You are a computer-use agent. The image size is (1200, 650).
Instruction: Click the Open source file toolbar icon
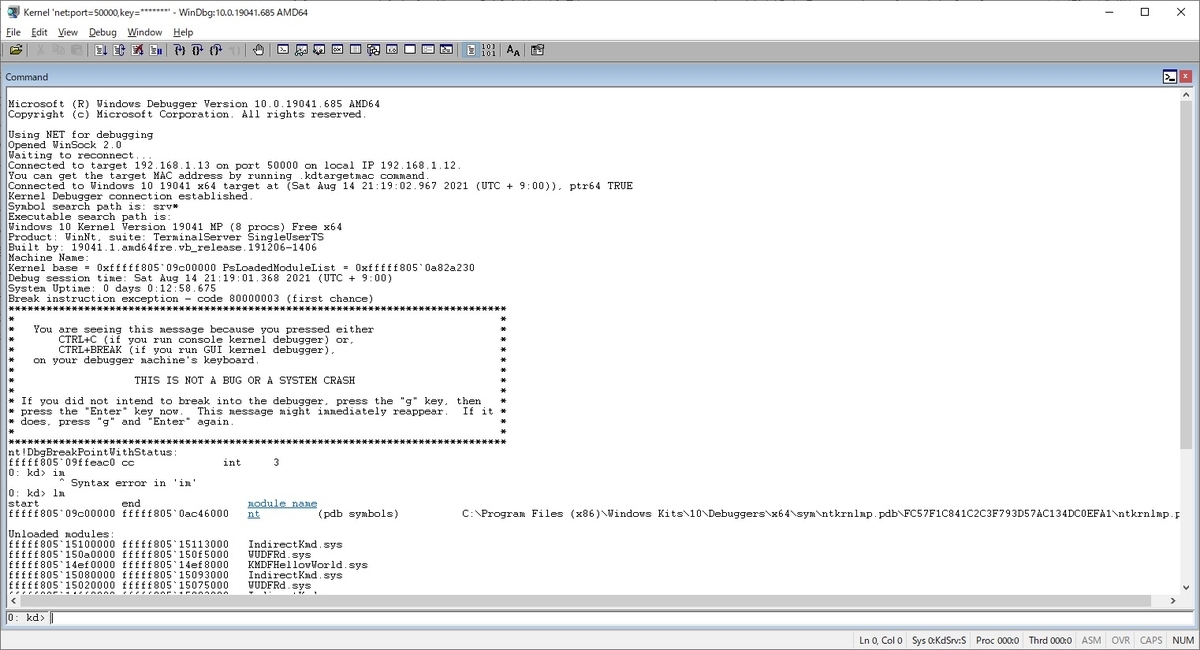coord(16,49)
